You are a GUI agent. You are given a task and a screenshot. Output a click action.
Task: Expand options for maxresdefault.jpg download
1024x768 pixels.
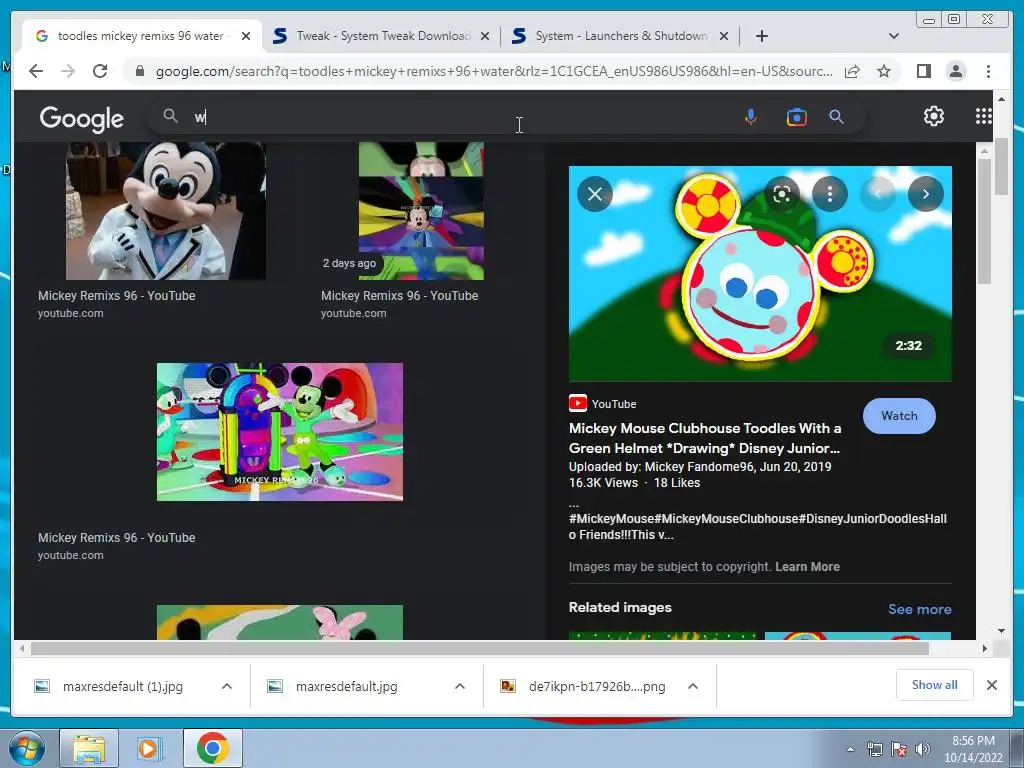460,686
